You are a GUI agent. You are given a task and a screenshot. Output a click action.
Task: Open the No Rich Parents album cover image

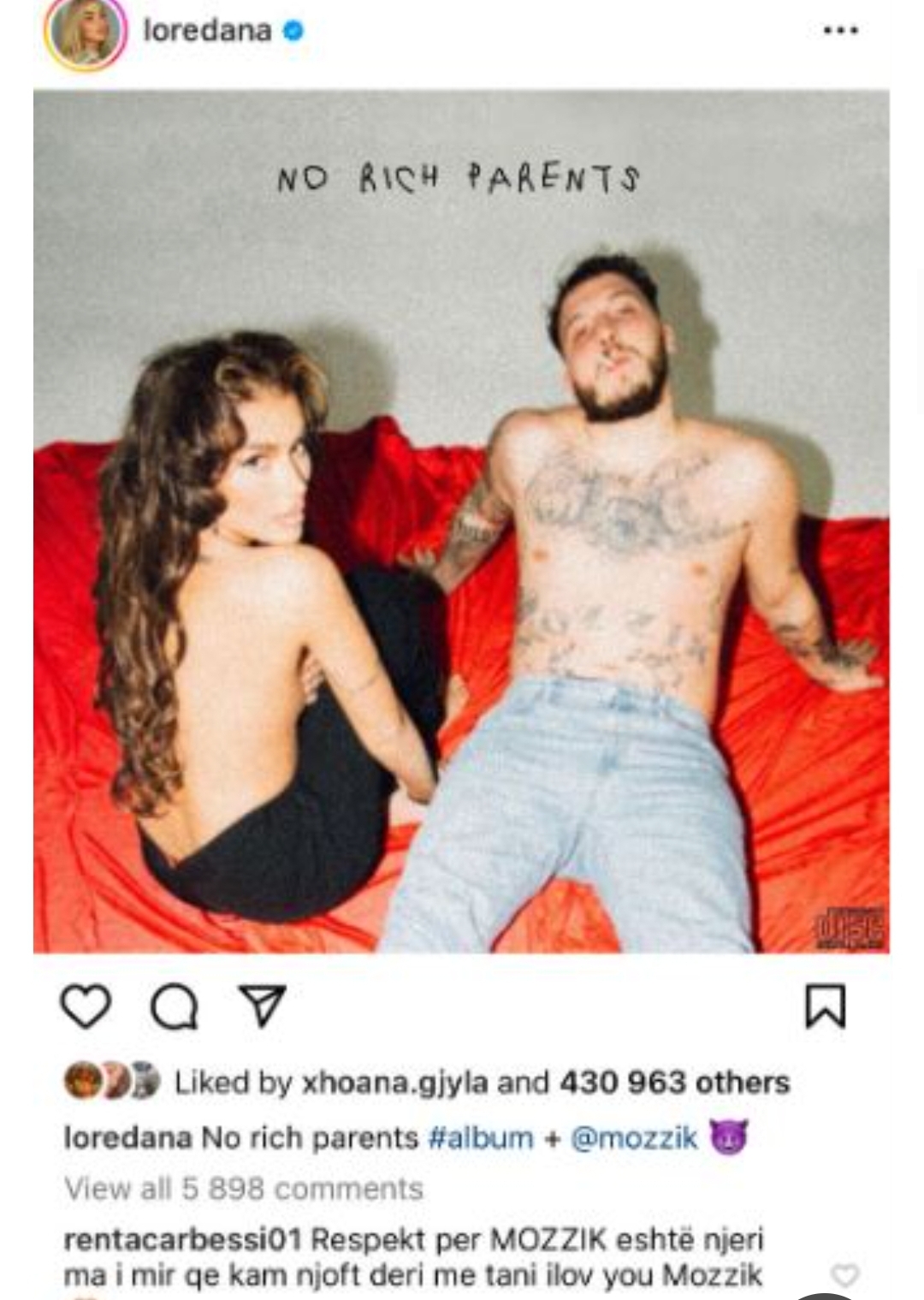pos(461,521)
